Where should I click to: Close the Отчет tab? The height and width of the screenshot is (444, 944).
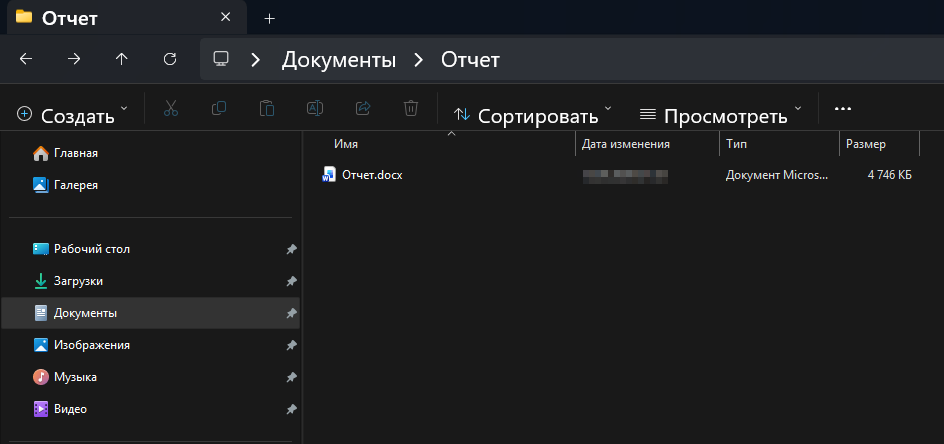[226, 17]
